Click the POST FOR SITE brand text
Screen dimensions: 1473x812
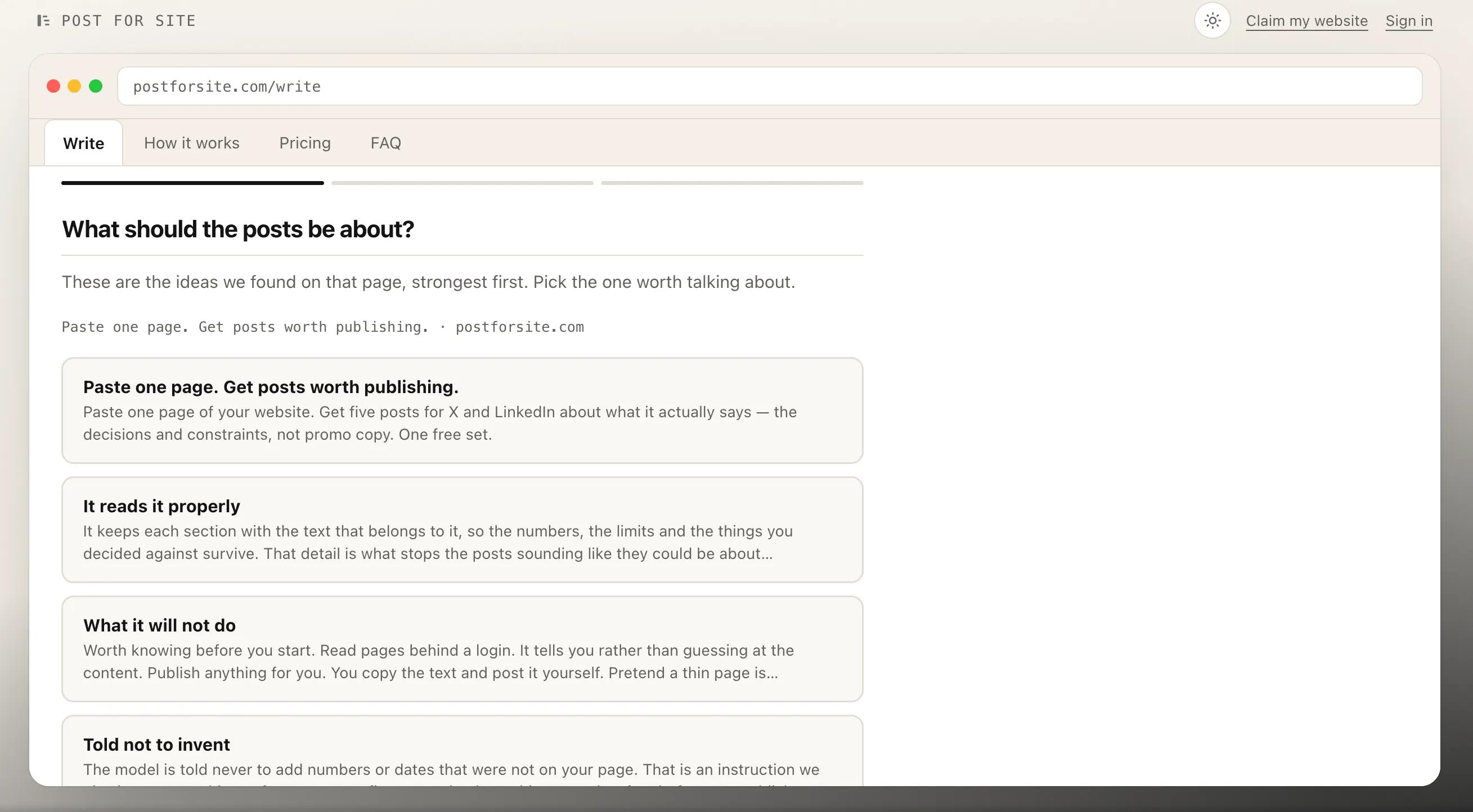point(129,21)
